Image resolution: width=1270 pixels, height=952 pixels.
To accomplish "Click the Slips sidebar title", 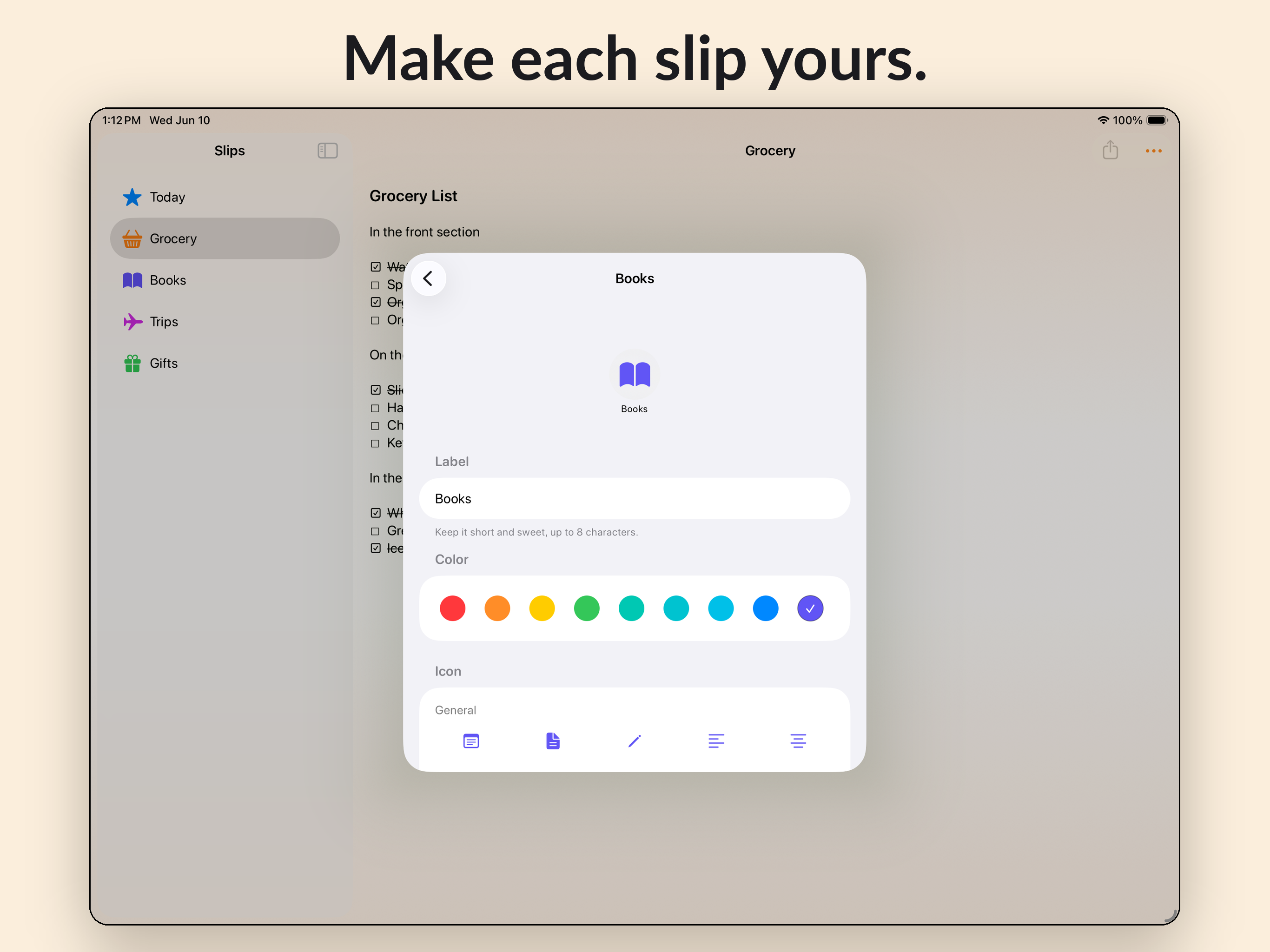I will [229, 151].
